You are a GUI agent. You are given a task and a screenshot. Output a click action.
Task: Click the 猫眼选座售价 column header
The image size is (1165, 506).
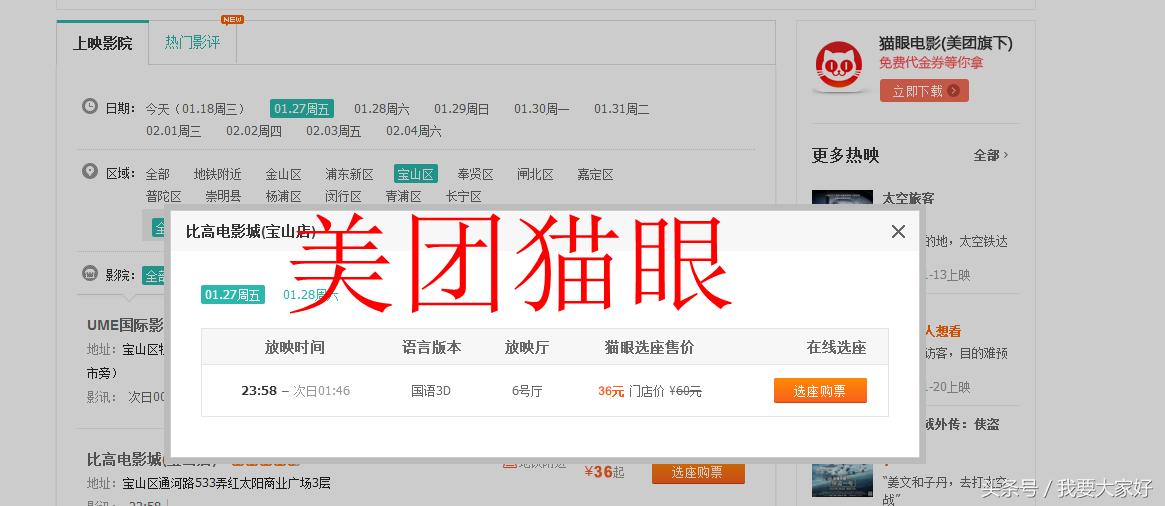pyautogui.click(x=649, y=347)
